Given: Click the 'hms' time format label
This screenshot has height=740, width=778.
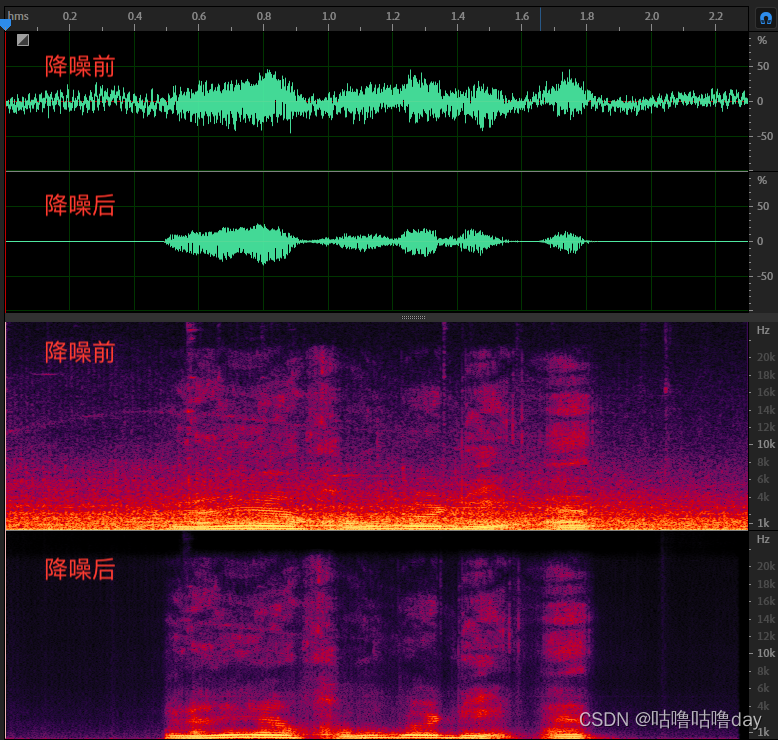Looking at the screenshot, I should (18, 16).
